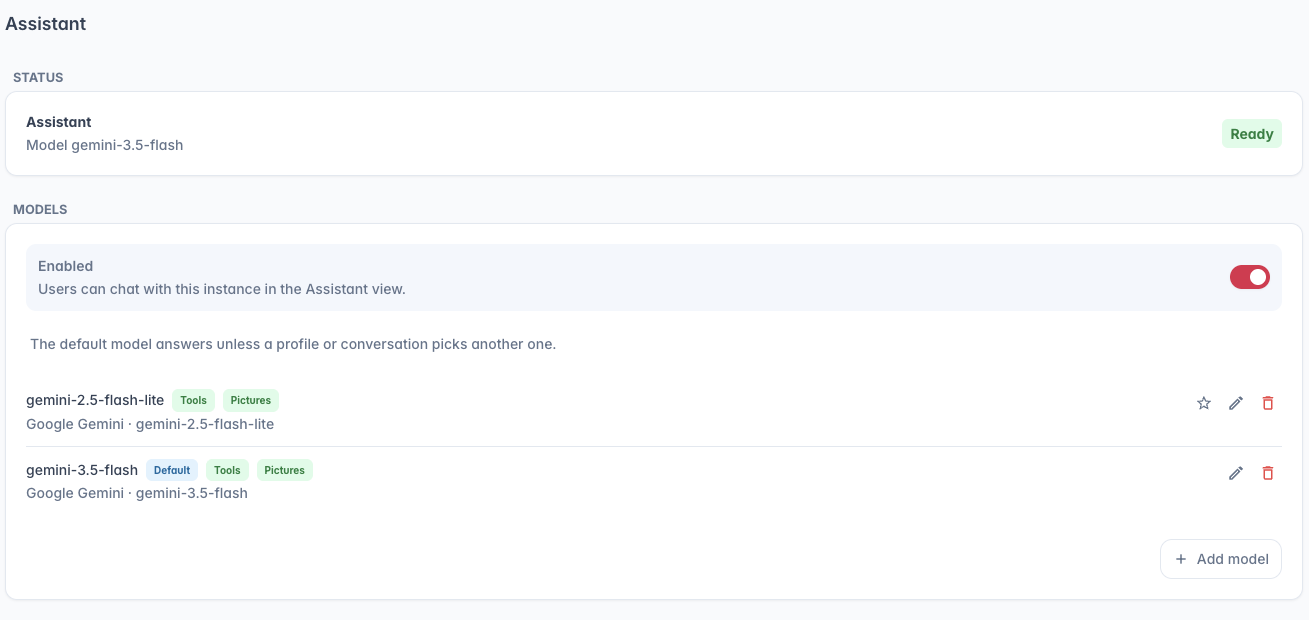
Task: Click the Add model button
Action: [x=1221, y=559]
